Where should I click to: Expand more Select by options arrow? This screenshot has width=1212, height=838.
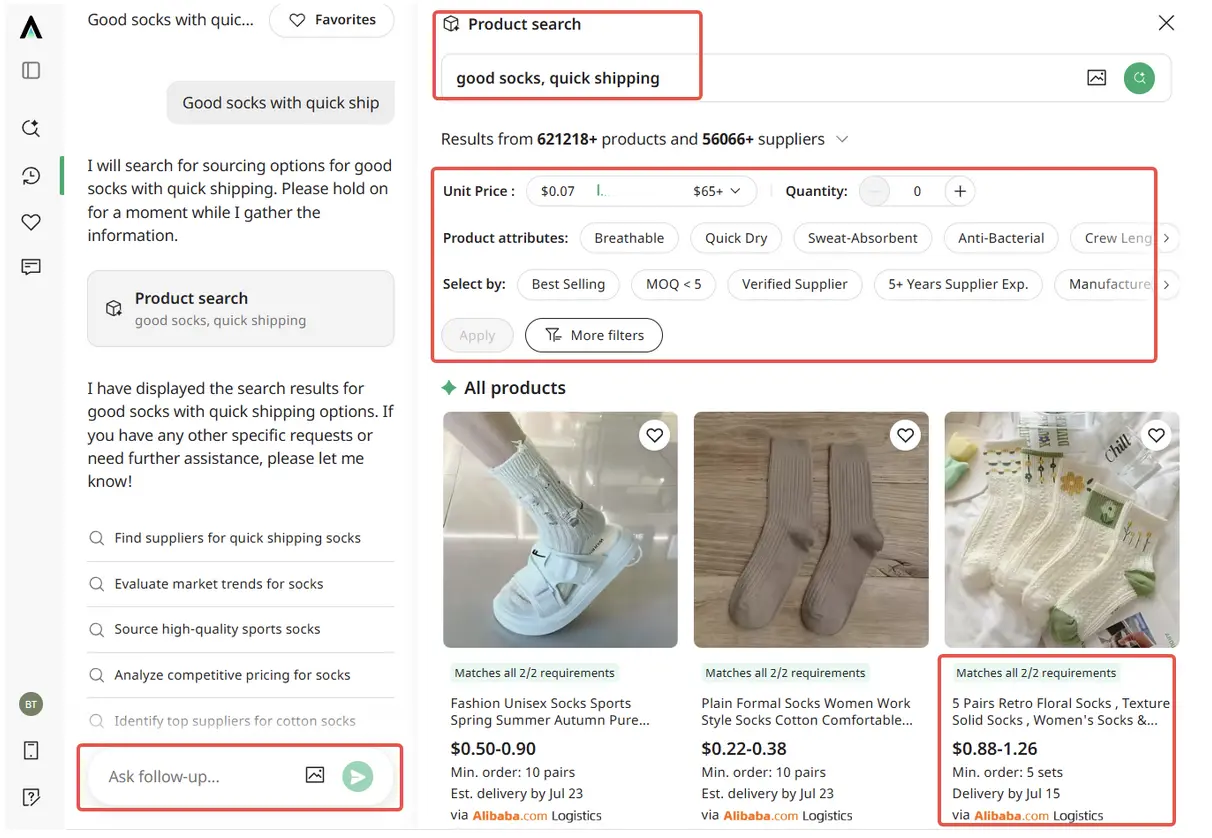click(x=1166, y=284)
